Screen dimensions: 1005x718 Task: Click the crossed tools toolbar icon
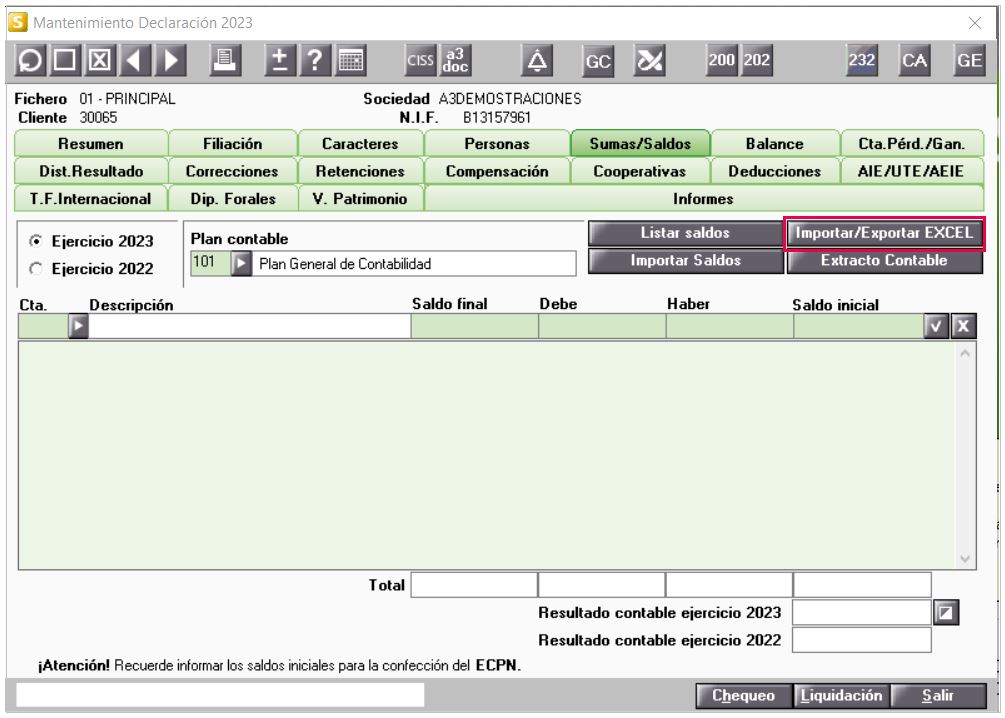coord(649,61)
